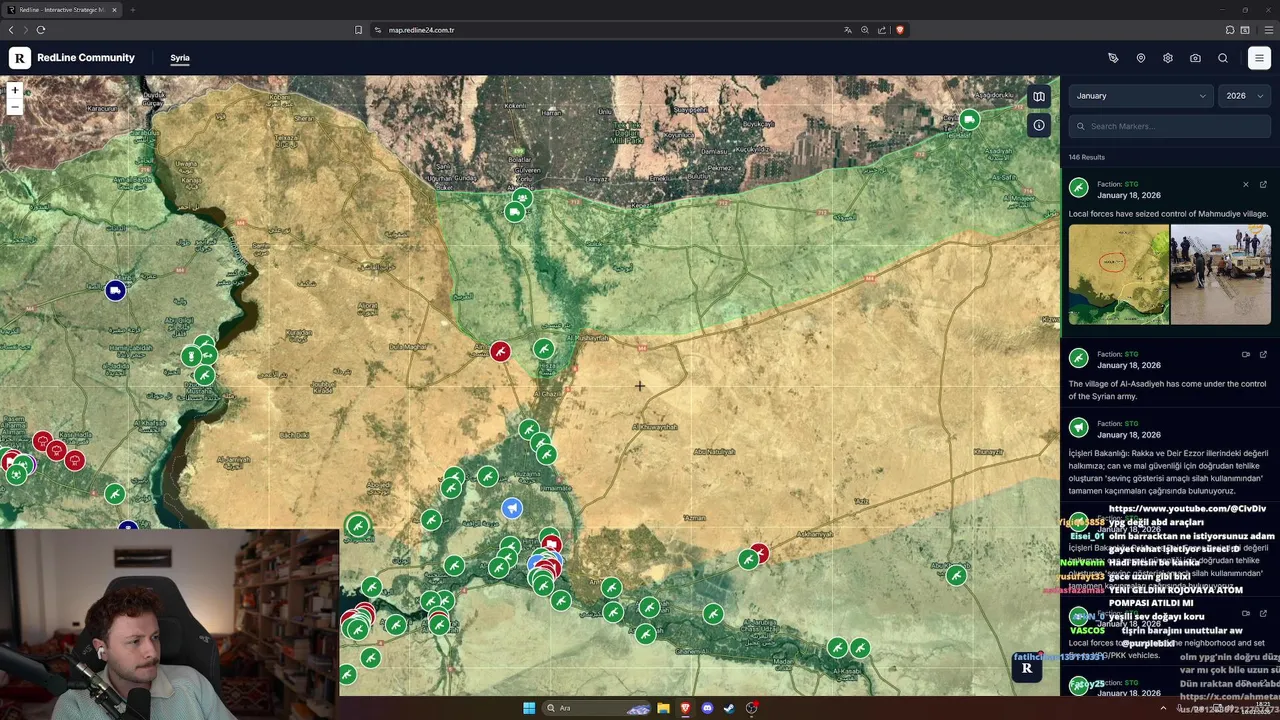Expand the 2026 year dropdown
This screenshot has width=1280, height=720.
tap(1245, 96)
